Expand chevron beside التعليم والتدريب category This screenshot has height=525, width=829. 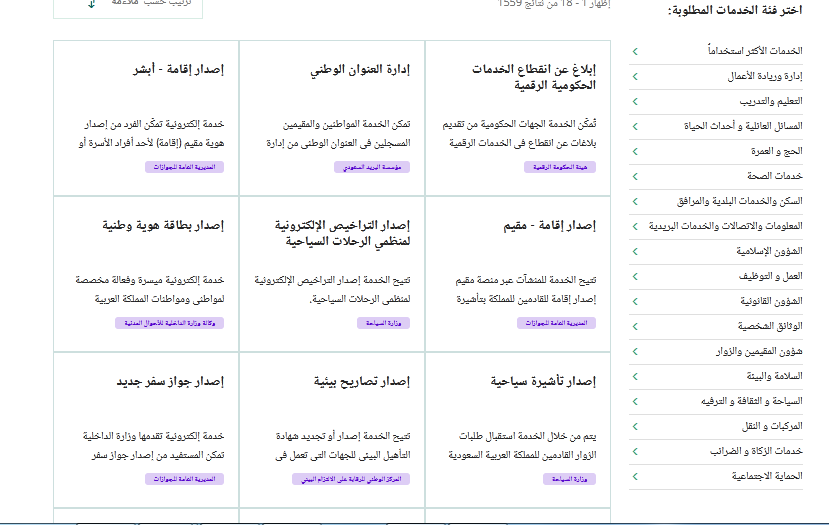pyautogui.click(x=635, y=102)
